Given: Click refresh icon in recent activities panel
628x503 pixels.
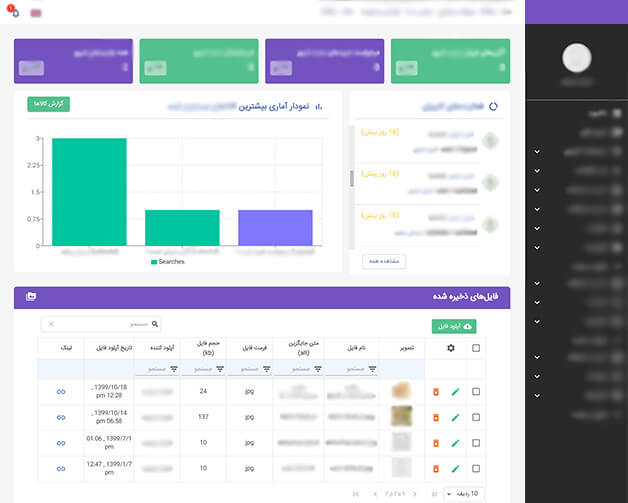Looking at the screenshot, I should coord(493,107).
